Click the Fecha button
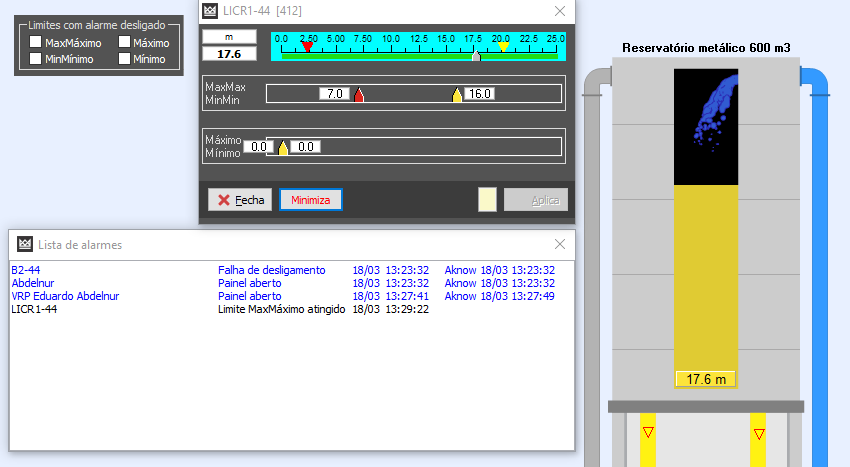The image size is (850, 467). 240,200
